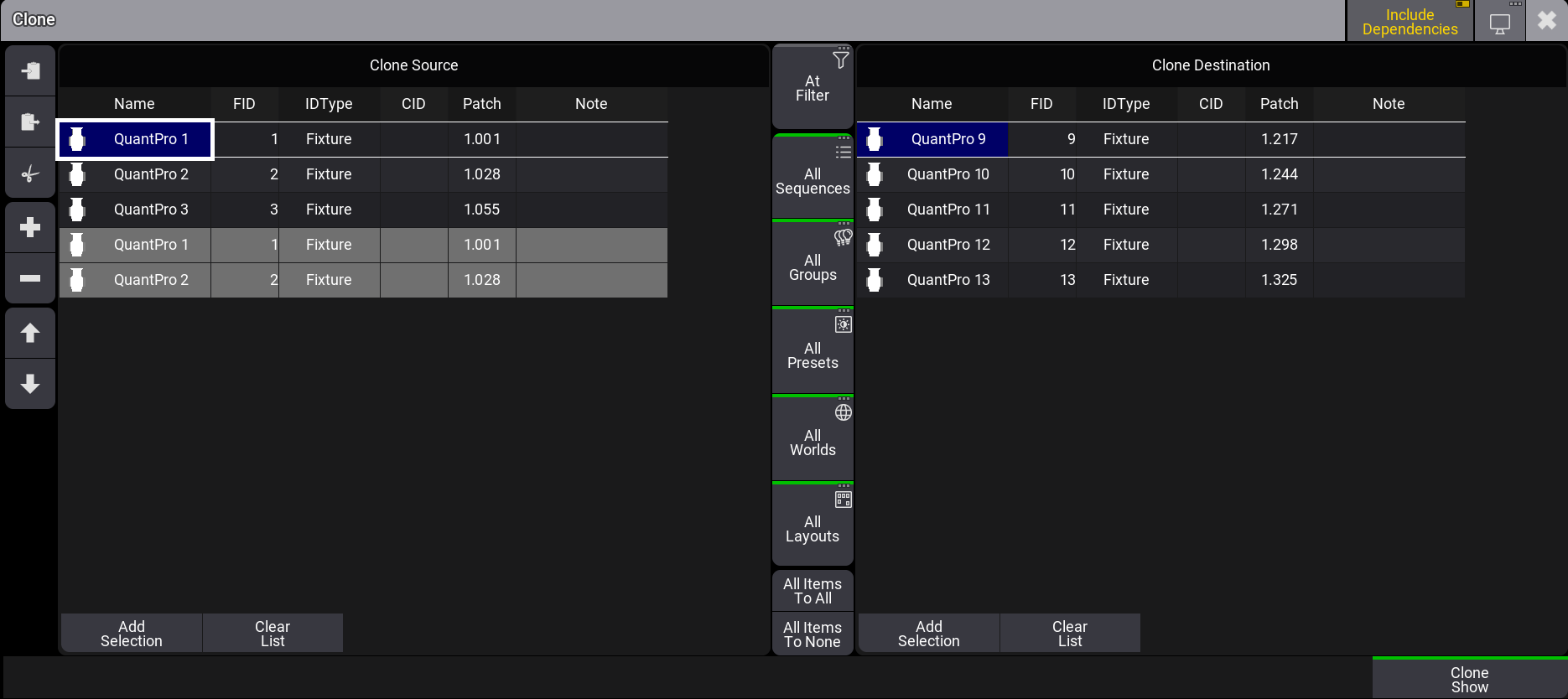Click the fixture icon of destination QuantPro 12
This screenshot has height=699, width=1568.
point(875,245)
